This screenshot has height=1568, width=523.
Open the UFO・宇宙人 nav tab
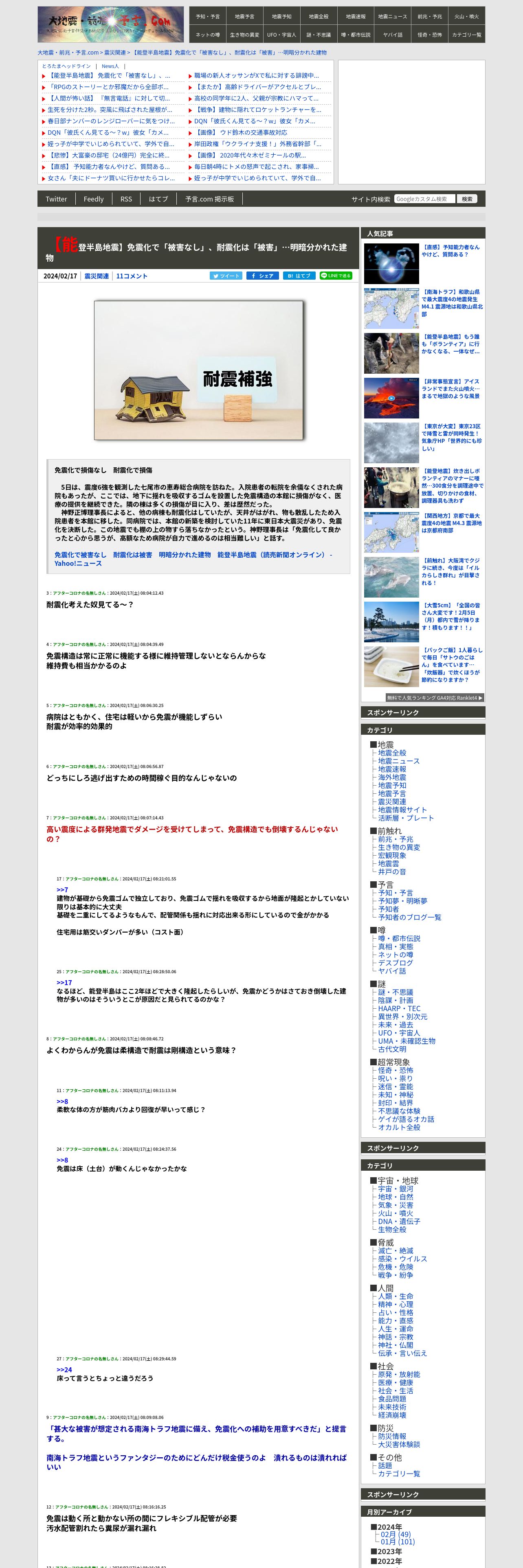click(281, 35)
